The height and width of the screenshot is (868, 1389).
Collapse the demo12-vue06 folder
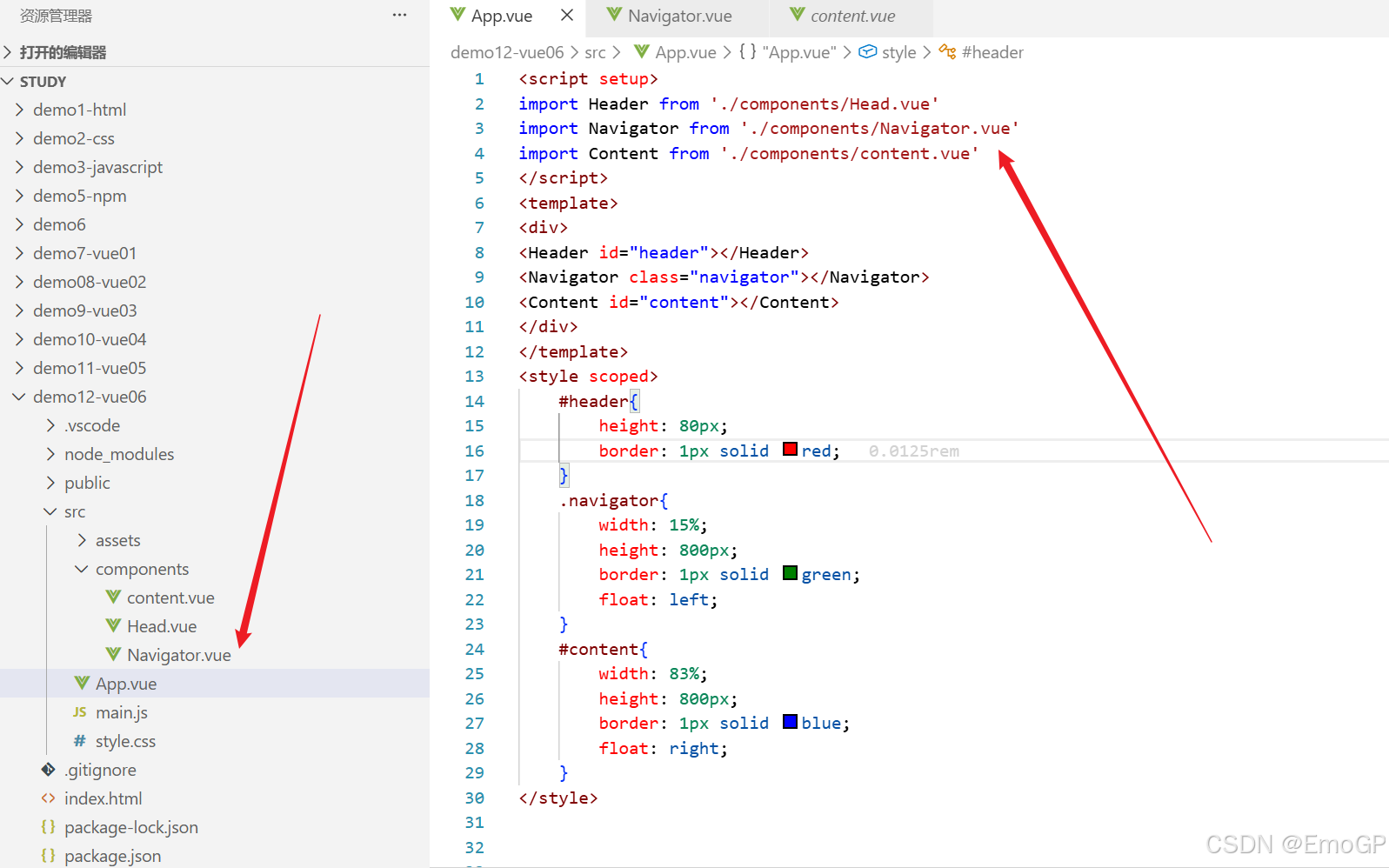pyautogui.click(x=20, y=397)
